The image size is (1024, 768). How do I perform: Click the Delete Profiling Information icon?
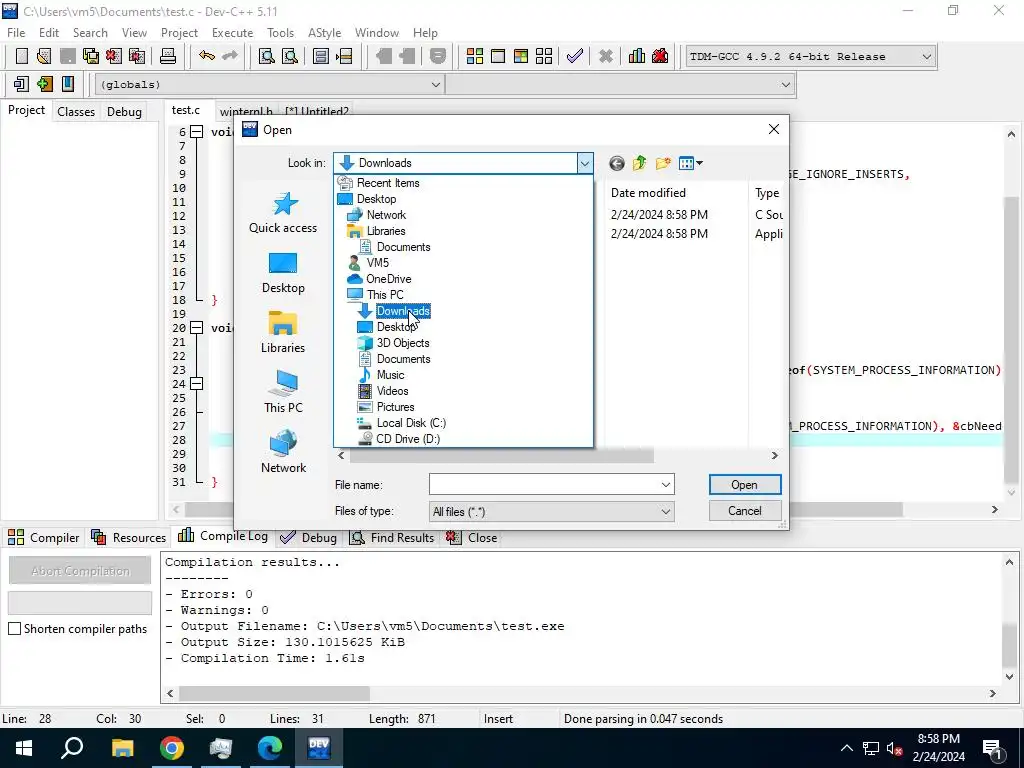660,56
